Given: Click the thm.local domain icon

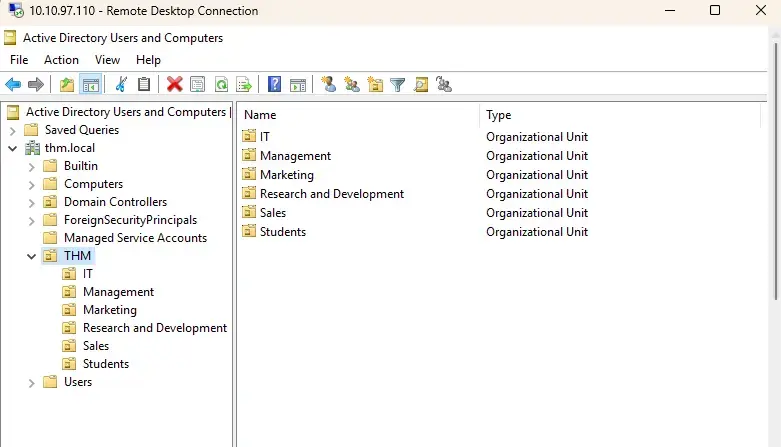Looking at the screenshot, I should [32, 148].
